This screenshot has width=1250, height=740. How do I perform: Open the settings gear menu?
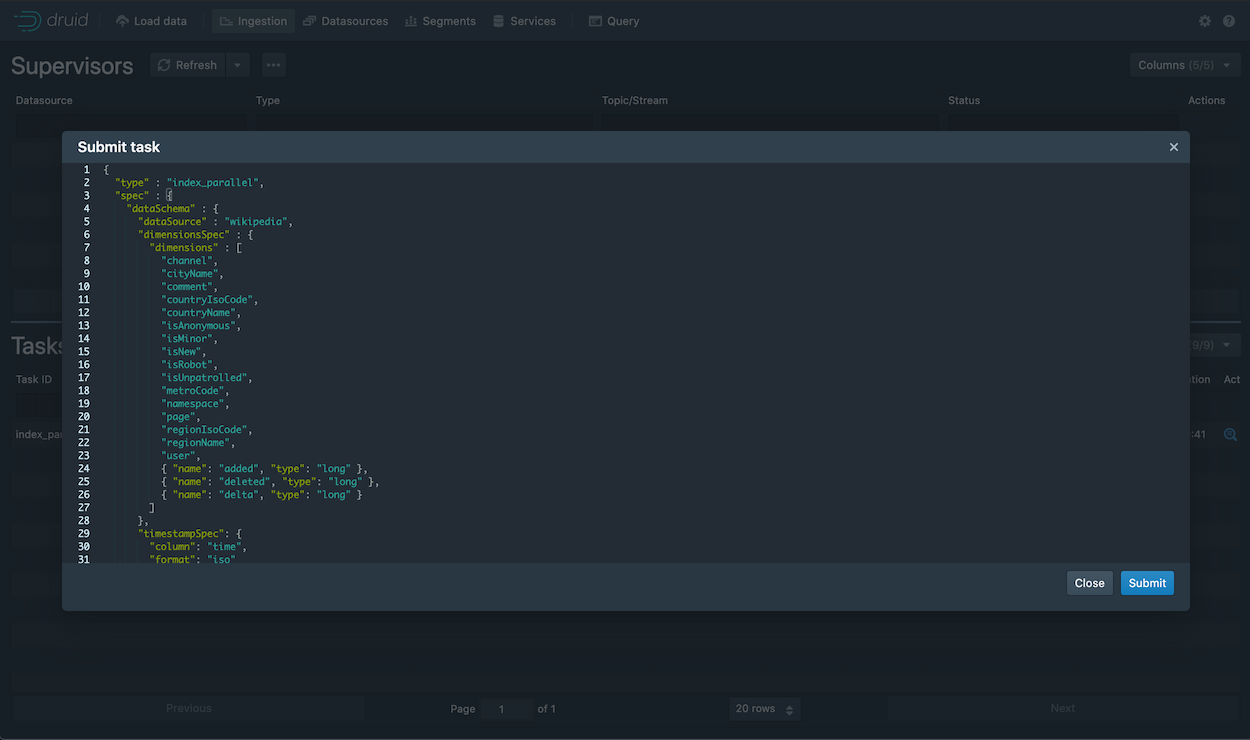coord(1205,20)
